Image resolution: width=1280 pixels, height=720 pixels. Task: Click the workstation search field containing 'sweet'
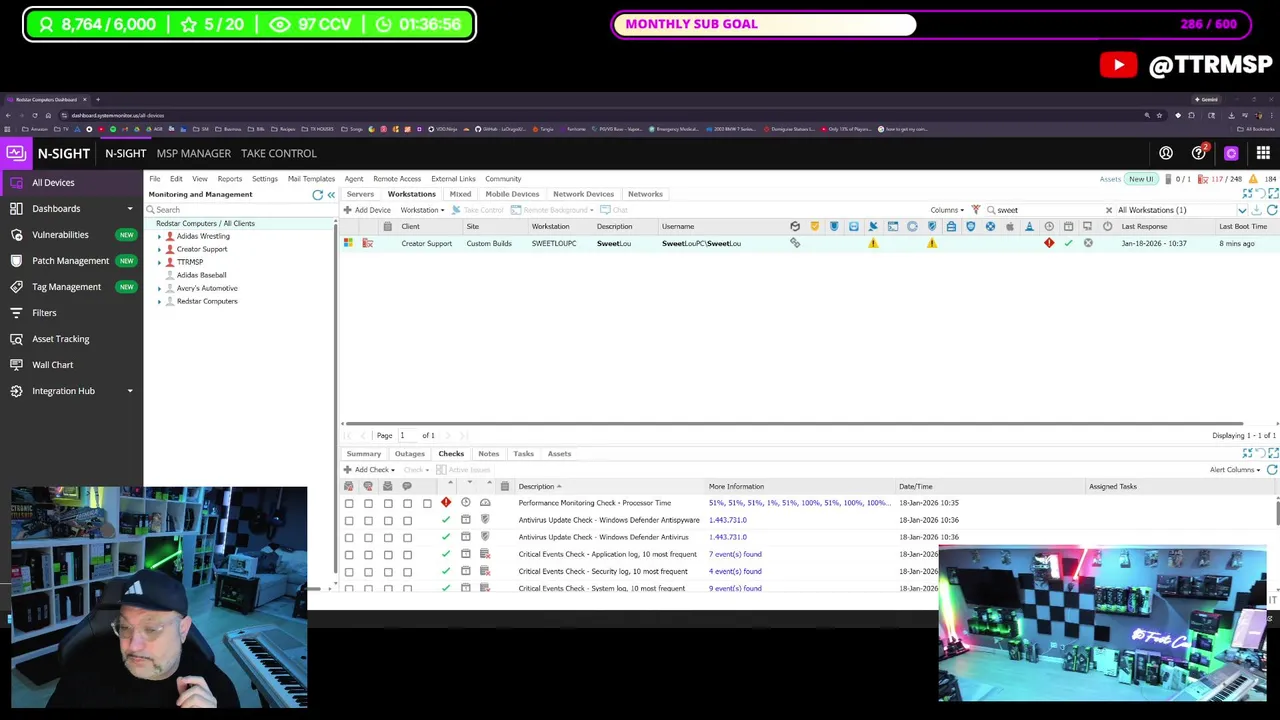click(x=1050, y=210)
